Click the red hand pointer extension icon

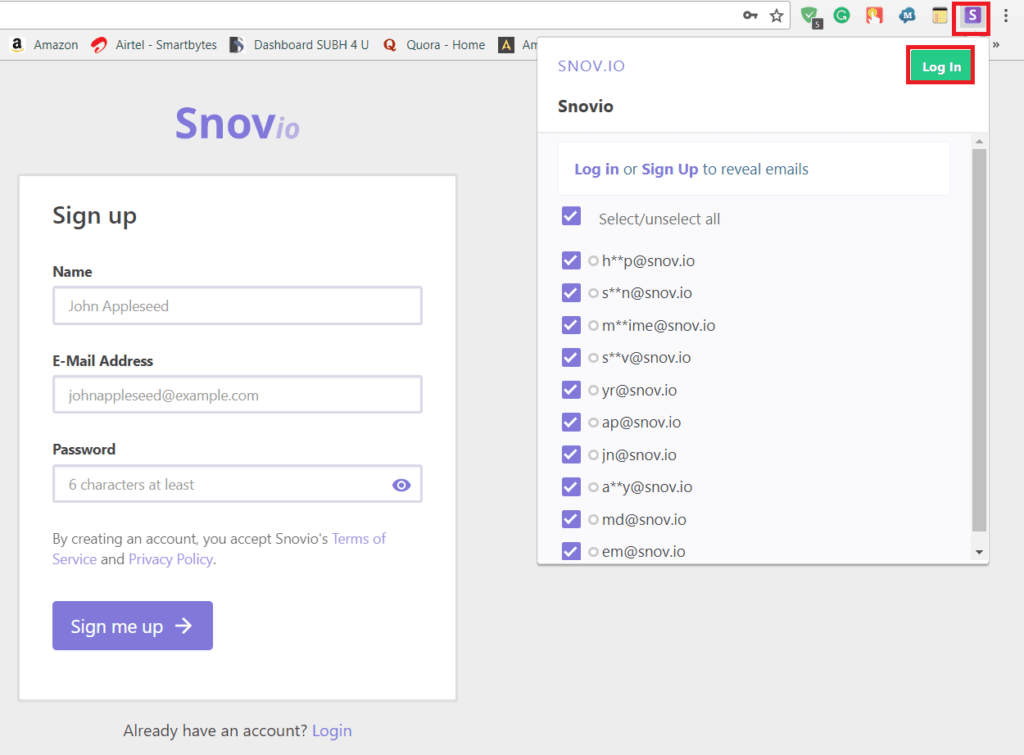[x=874, y=16]
